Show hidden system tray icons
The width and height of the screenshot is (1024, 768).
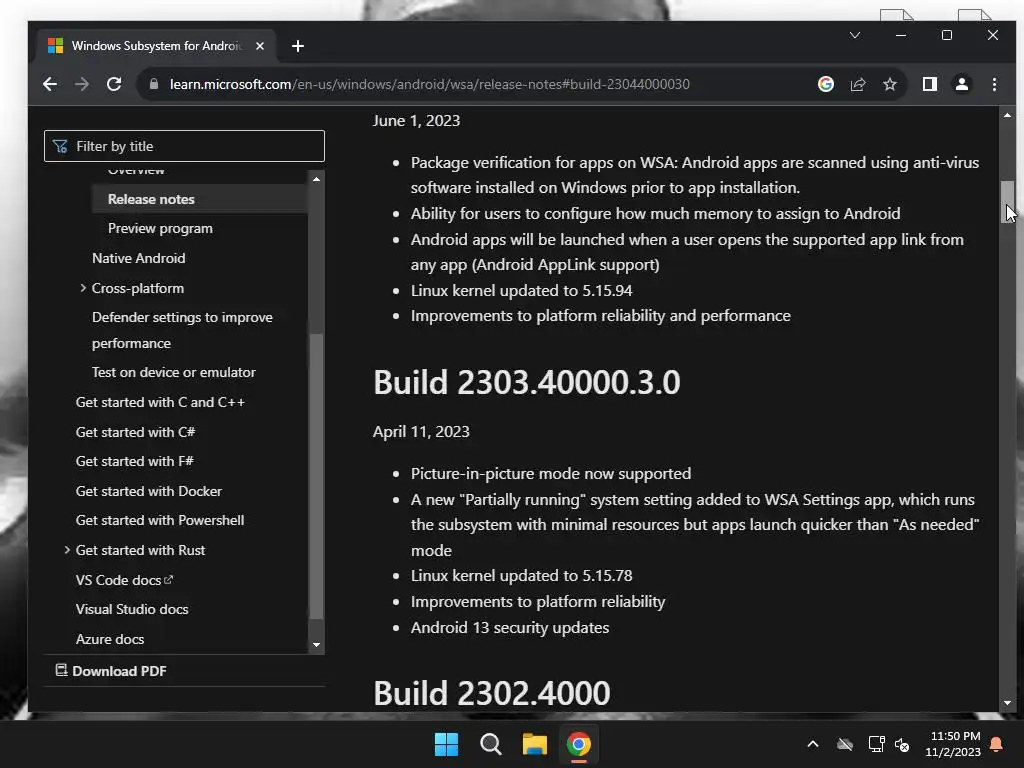(x=813, y=744)
